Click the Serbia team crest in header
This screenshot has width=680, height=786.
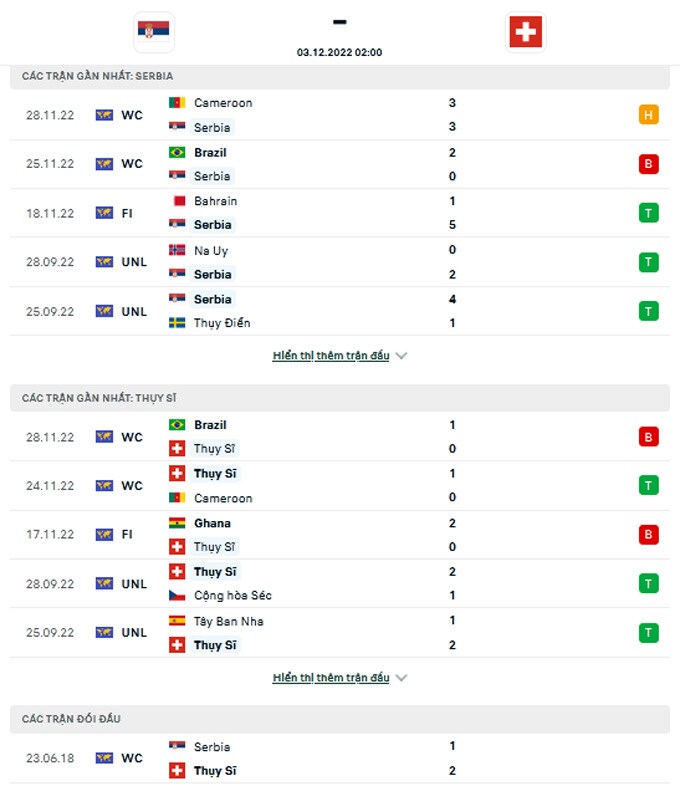[x=154, y=31]
